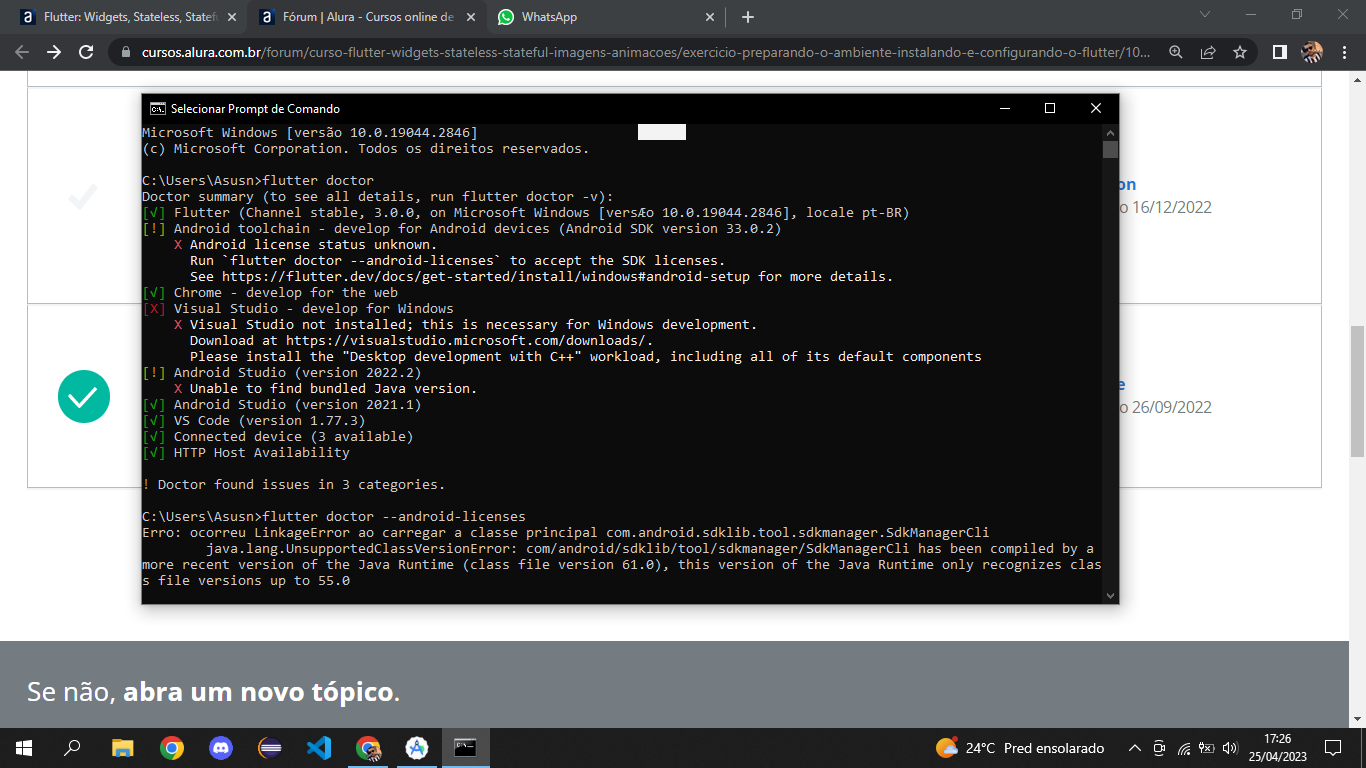Viewport: 1366px width, 768px height.
Task: Open Eclipse IDE from the taskbar
Action: click(x=269, y=748)
